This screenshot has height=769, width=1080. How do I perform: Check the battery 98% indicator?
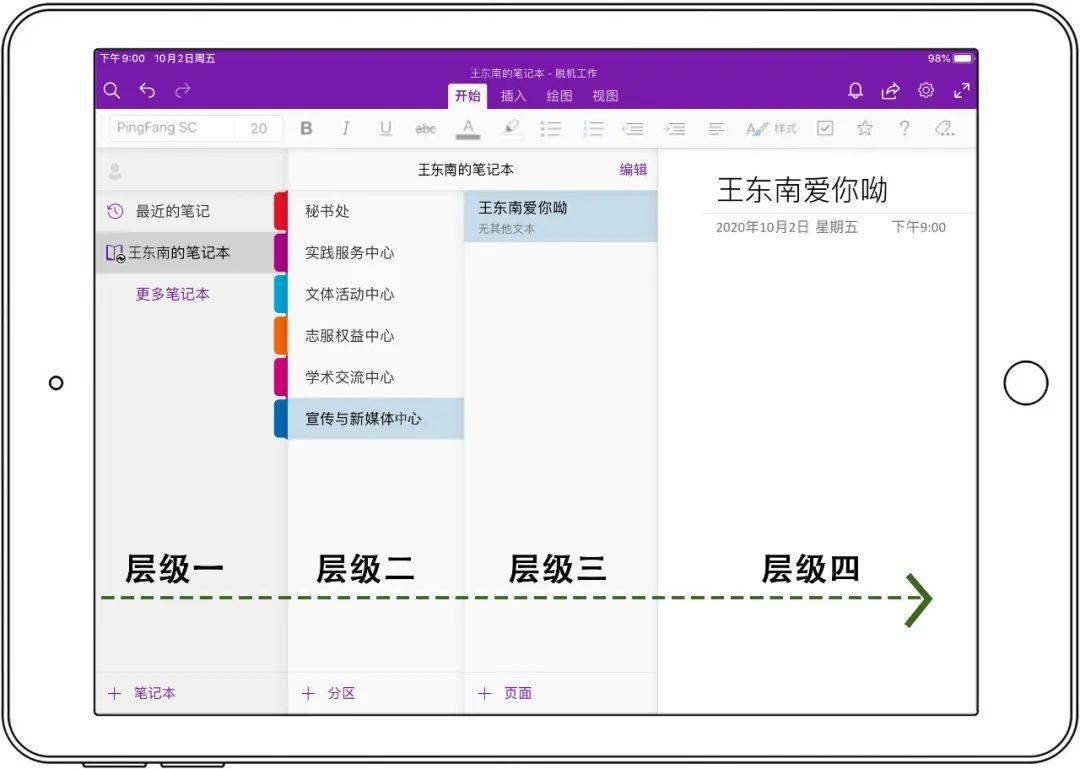951,59
